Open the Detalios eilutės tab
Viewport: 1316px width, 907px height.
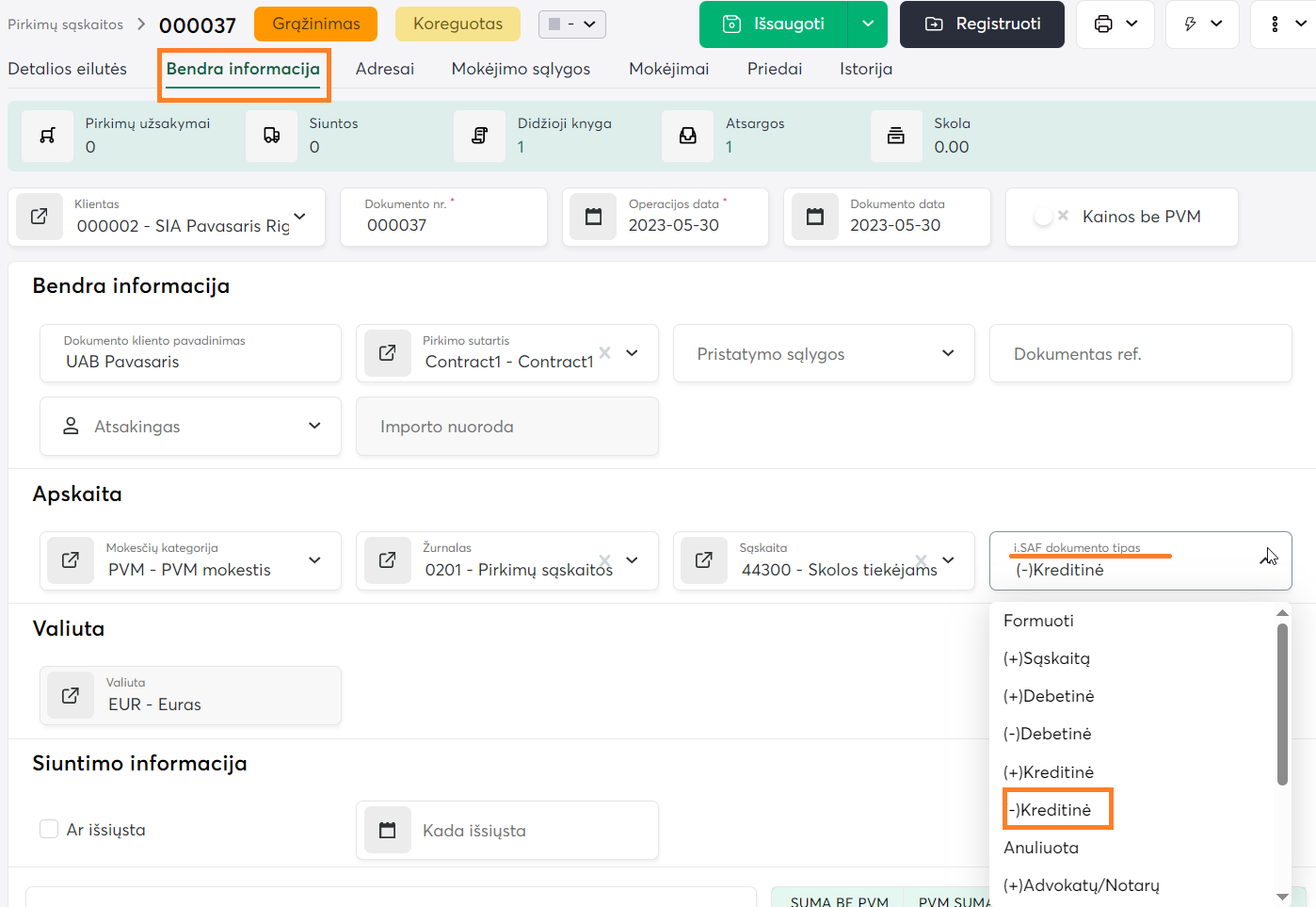pos(67,69)
